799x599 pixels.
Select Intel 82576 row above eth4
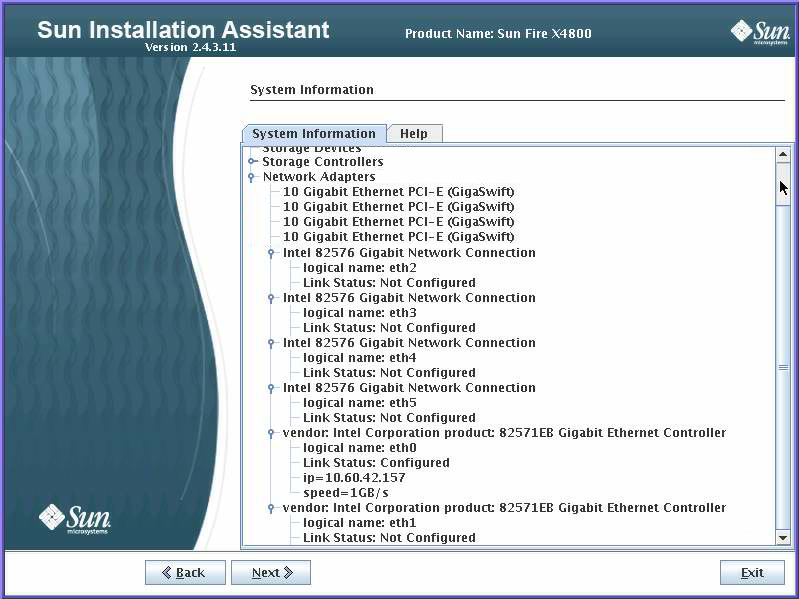(409, 343)
